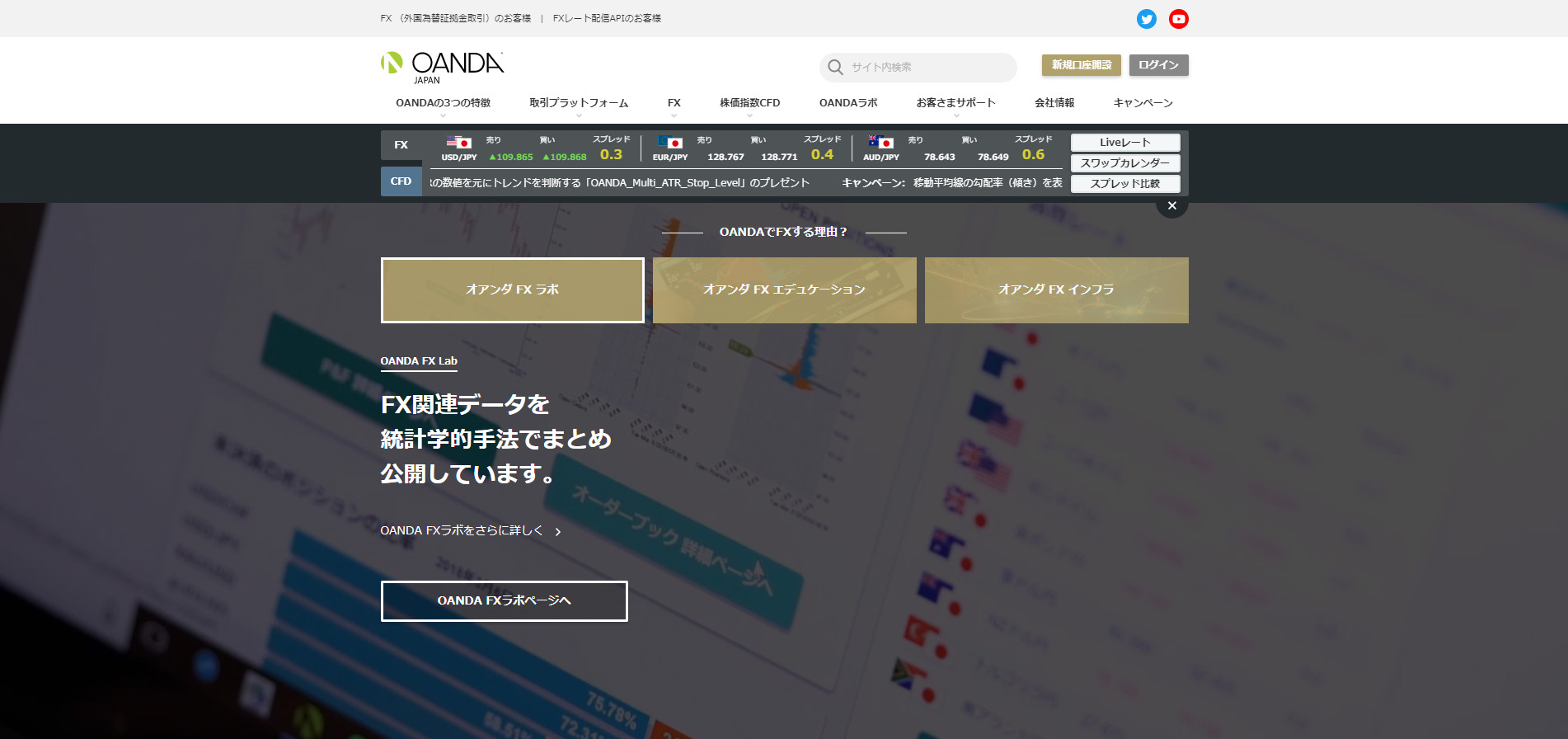Click the EUR/JPY sell rate 128.767
This screenshot has width=1568, height=739.
tap(725, 157)
